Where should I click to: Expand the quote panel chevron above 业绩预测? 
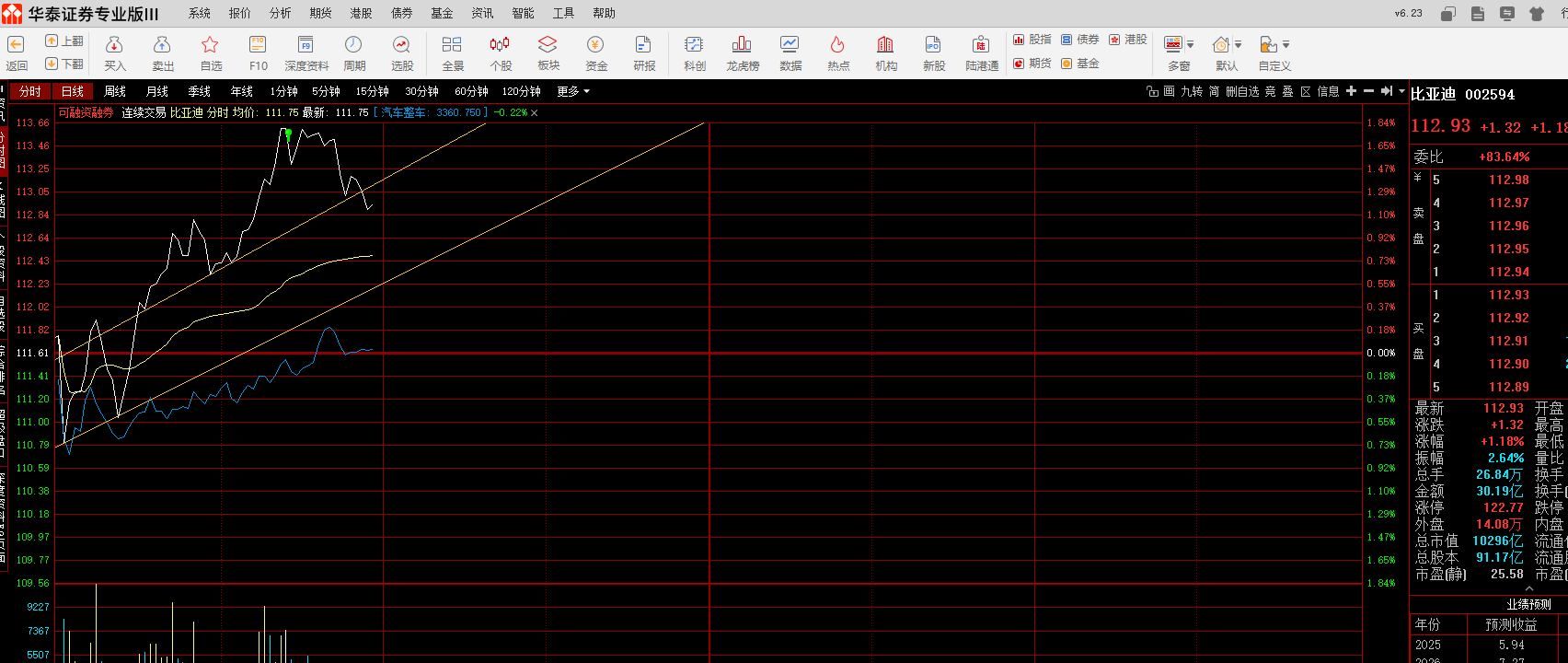point(1529,588)
